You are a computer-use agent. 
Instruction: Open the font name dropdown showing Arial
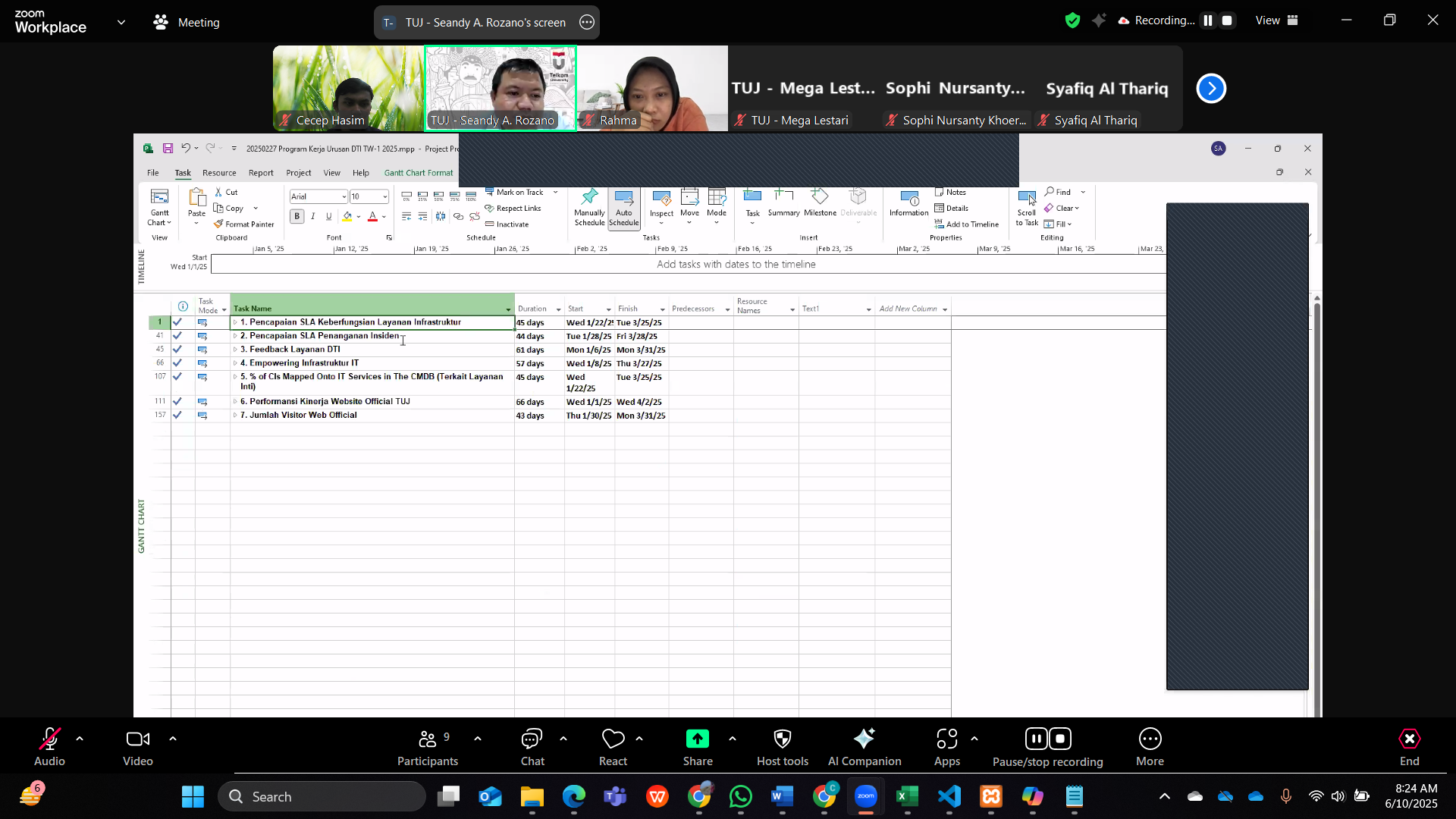click(344, 197)
